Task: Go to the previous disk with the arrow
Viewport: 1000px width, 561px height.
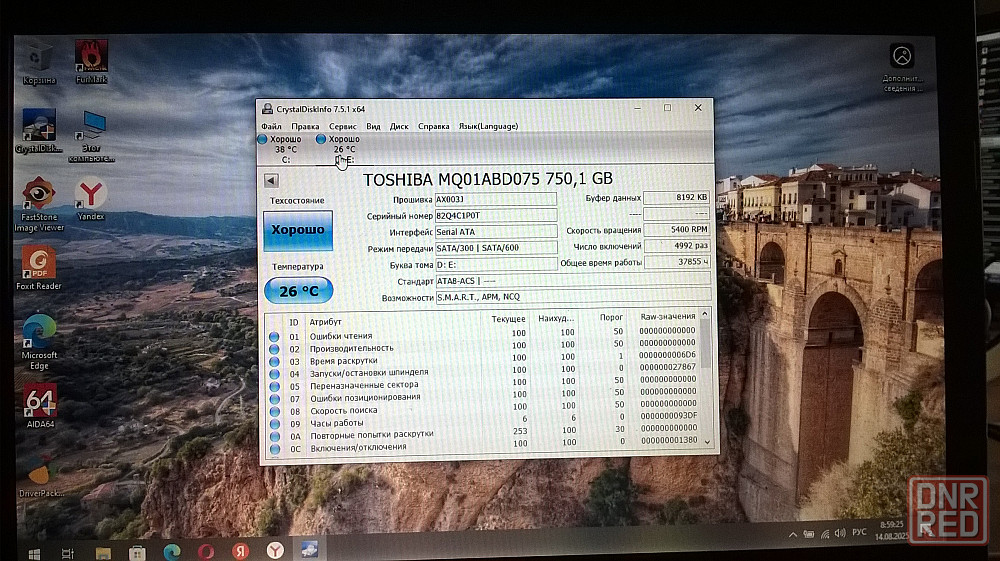Action: tap(271, 180)
